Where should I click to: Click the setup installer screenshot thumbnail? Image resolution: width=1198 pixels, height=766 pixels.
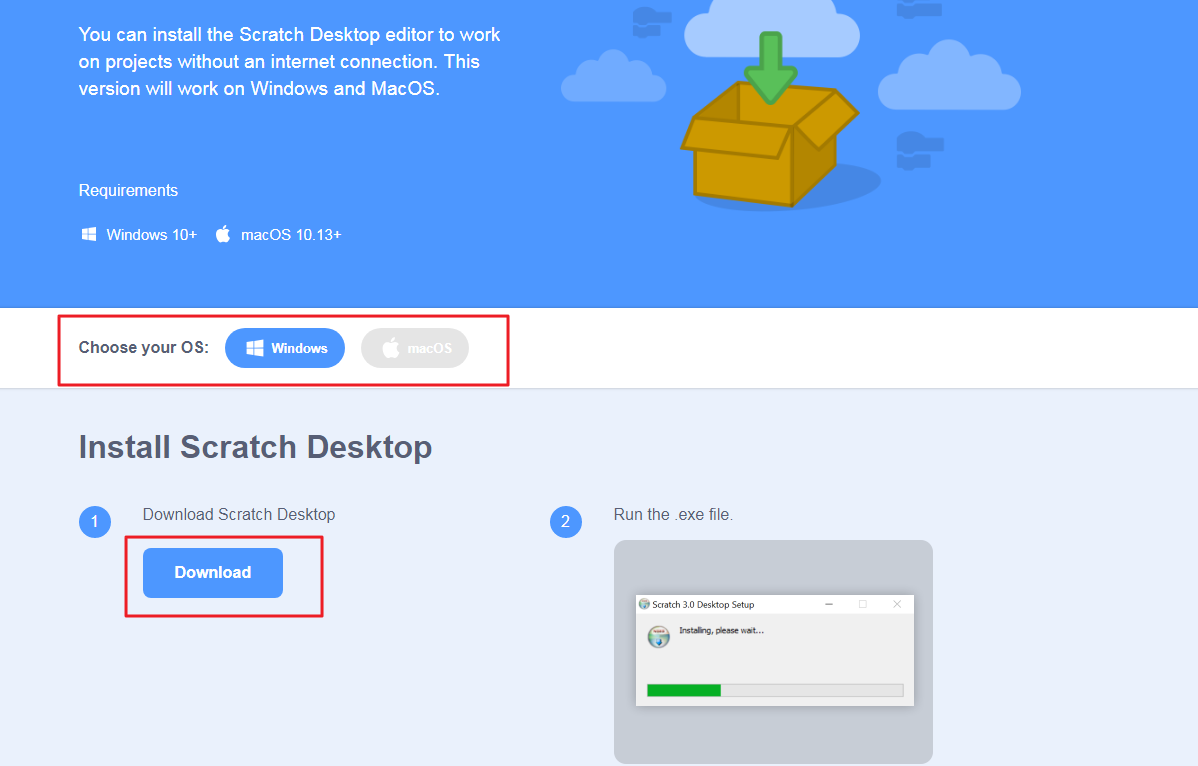click(x=773, y=652)
